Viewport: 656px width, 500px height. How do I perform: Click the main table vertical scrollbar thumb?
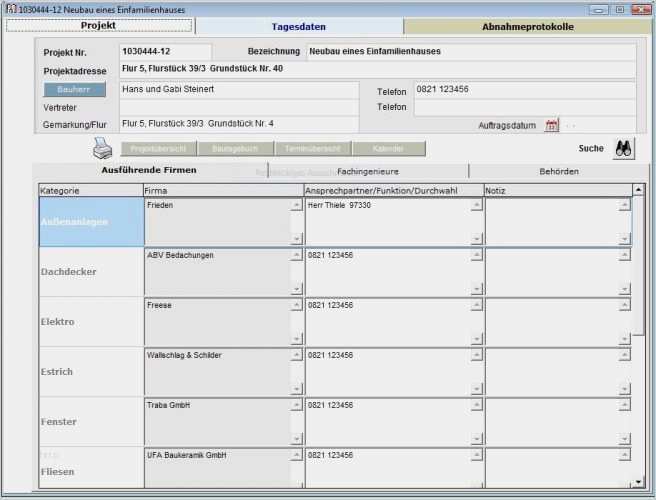pyautogui.click(x=638, y=266)
